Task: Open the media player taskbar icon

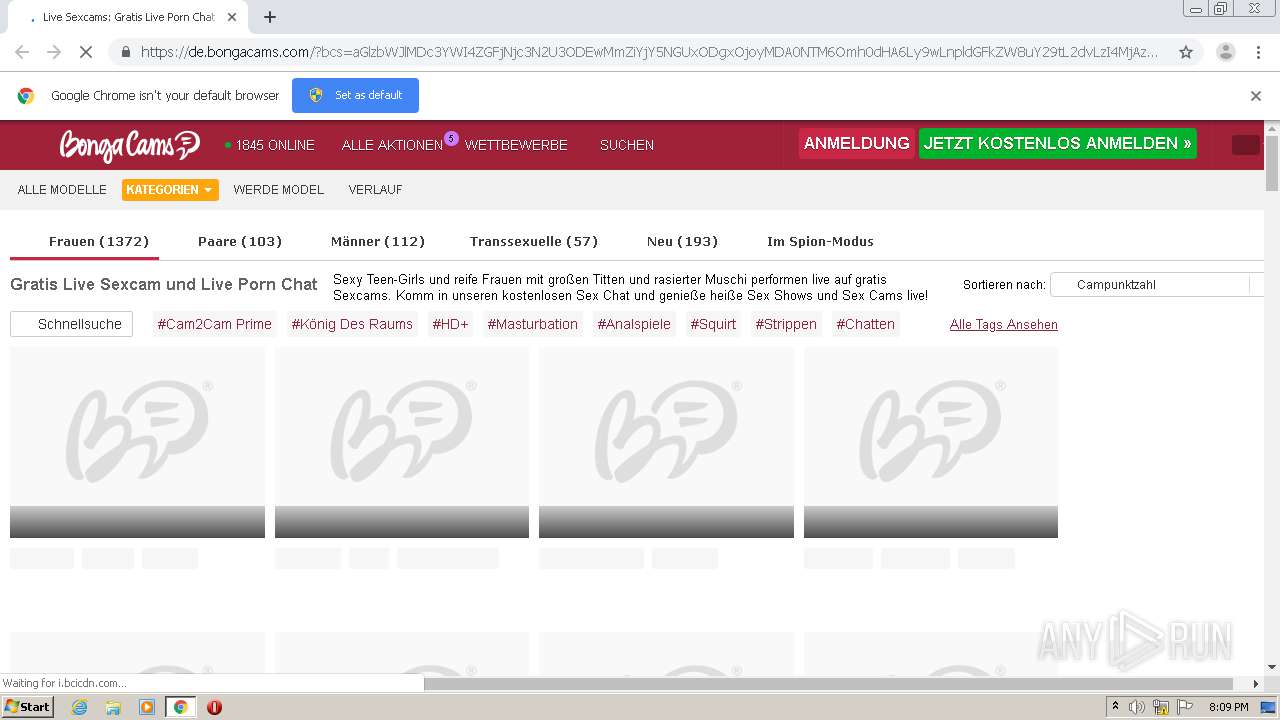Action: (147, 707)
